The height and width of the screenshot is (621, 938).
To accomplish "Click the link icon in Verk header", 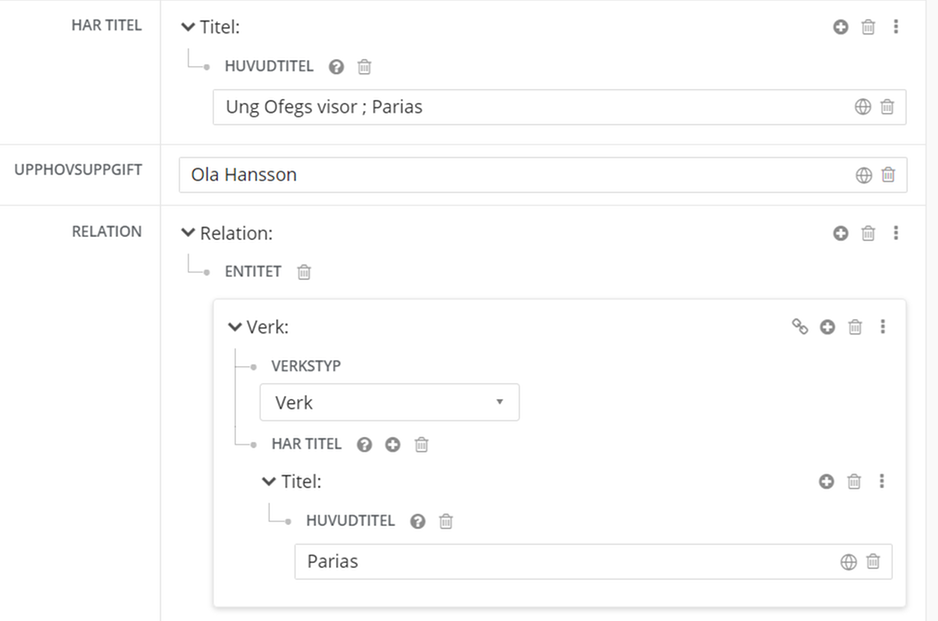I will point(800,326).
